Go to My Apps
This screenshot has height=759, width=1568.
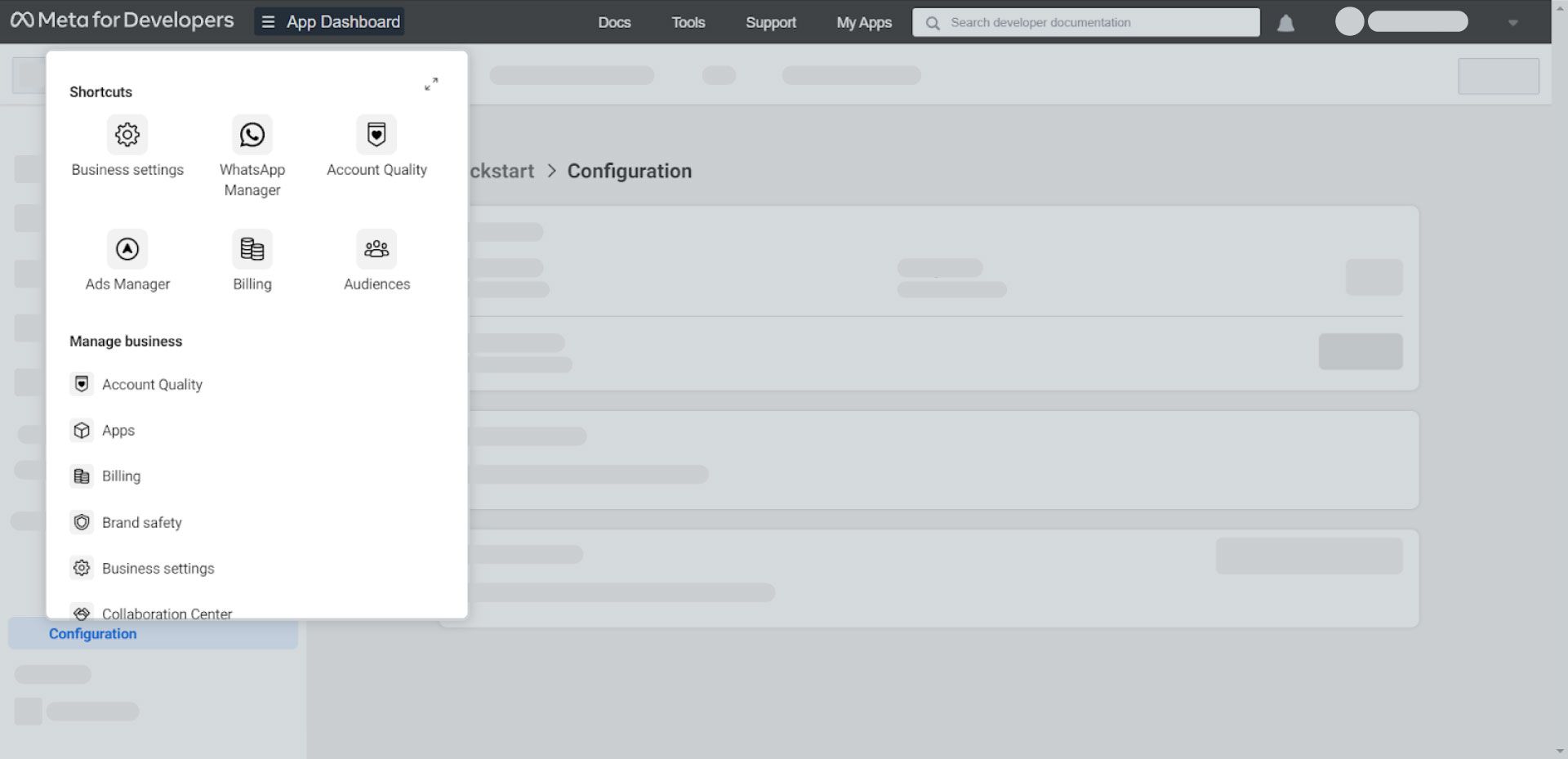coord(864,22)
